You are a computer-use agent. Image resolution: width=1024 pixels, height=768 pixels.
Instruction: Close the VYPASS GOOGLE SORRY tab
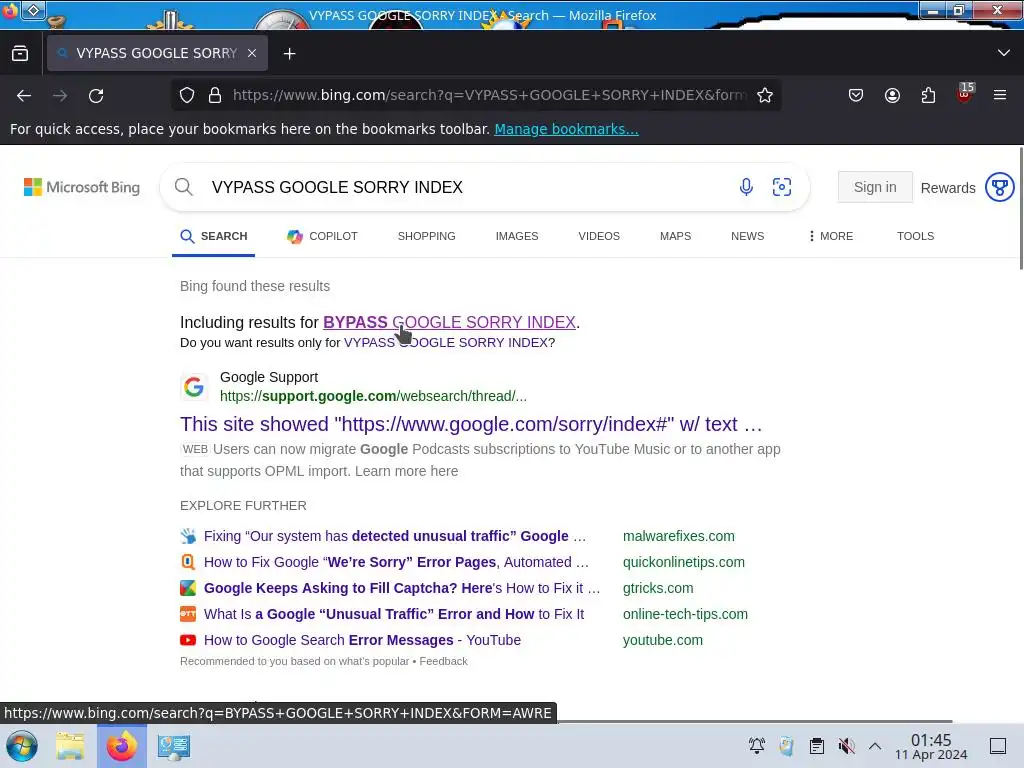pos(252,54)
